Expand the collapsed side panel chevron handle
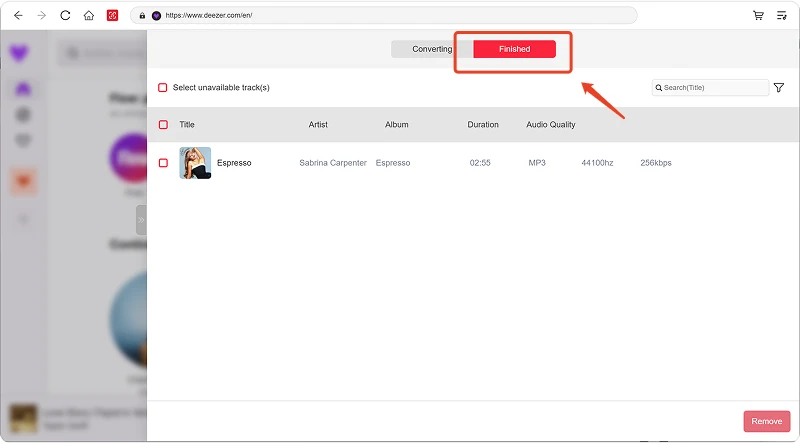Image resolution: width=800 pixels, height=443 pixels. tap(141, 220)
